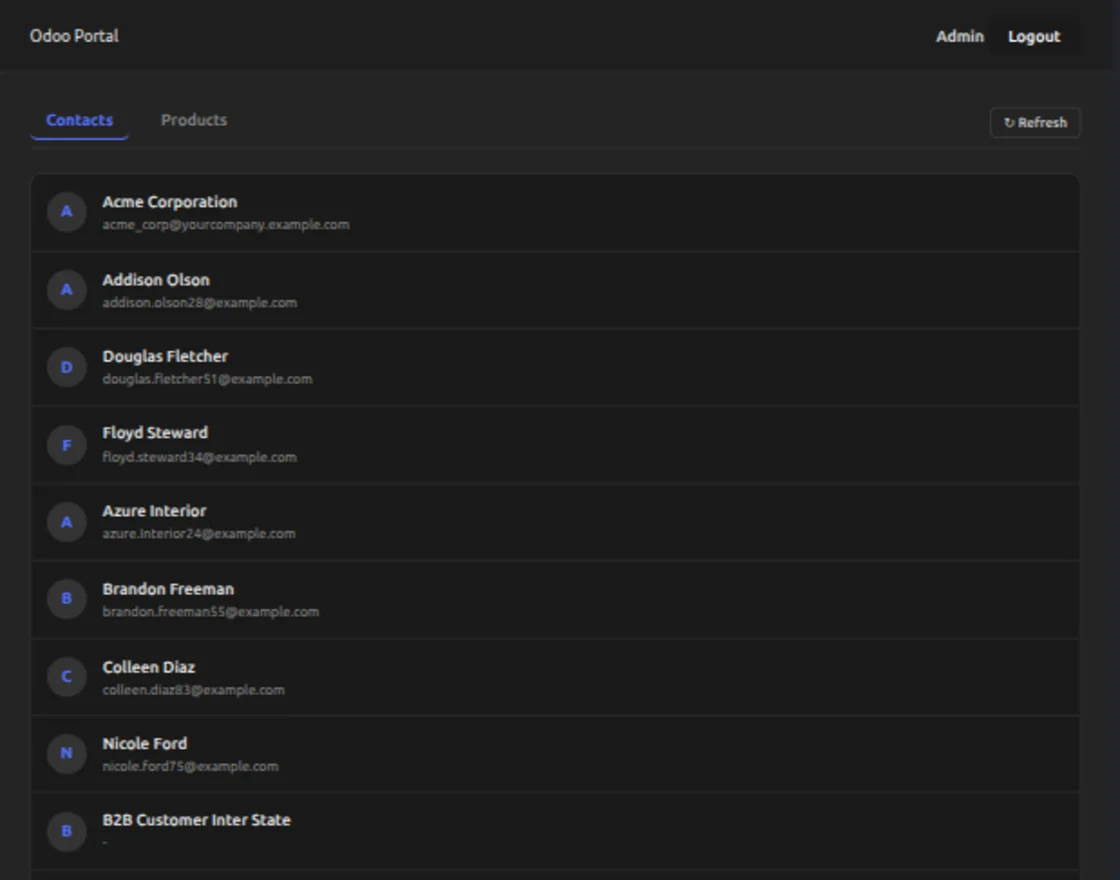Image resolution: width=1120 pixels, height=880 pixels.
Task: Switch to the Products tab
Action: [194, 120]
